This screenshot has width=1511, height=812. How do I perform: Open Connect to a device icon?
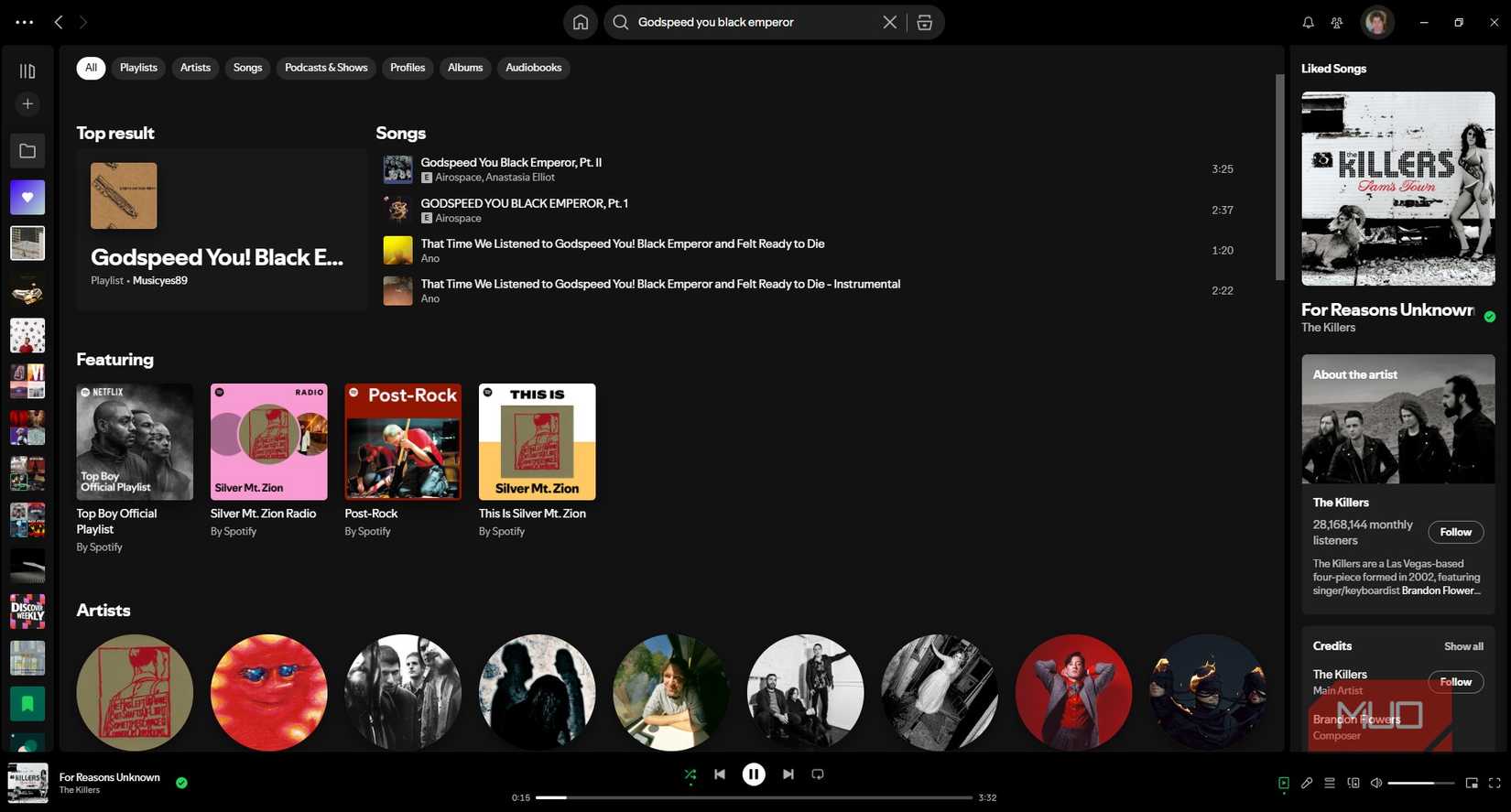[1353, 783]
